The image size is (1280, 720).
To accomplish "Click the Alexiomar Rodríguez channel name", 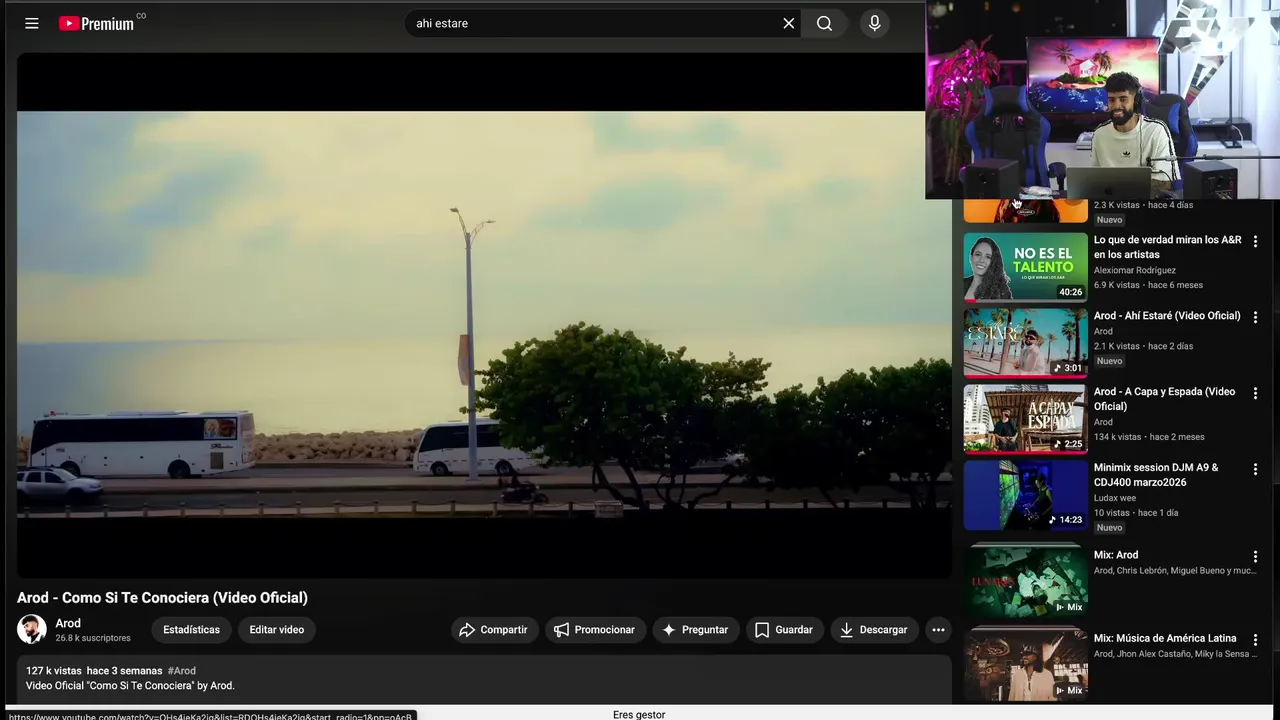I will pos(1135,270).
